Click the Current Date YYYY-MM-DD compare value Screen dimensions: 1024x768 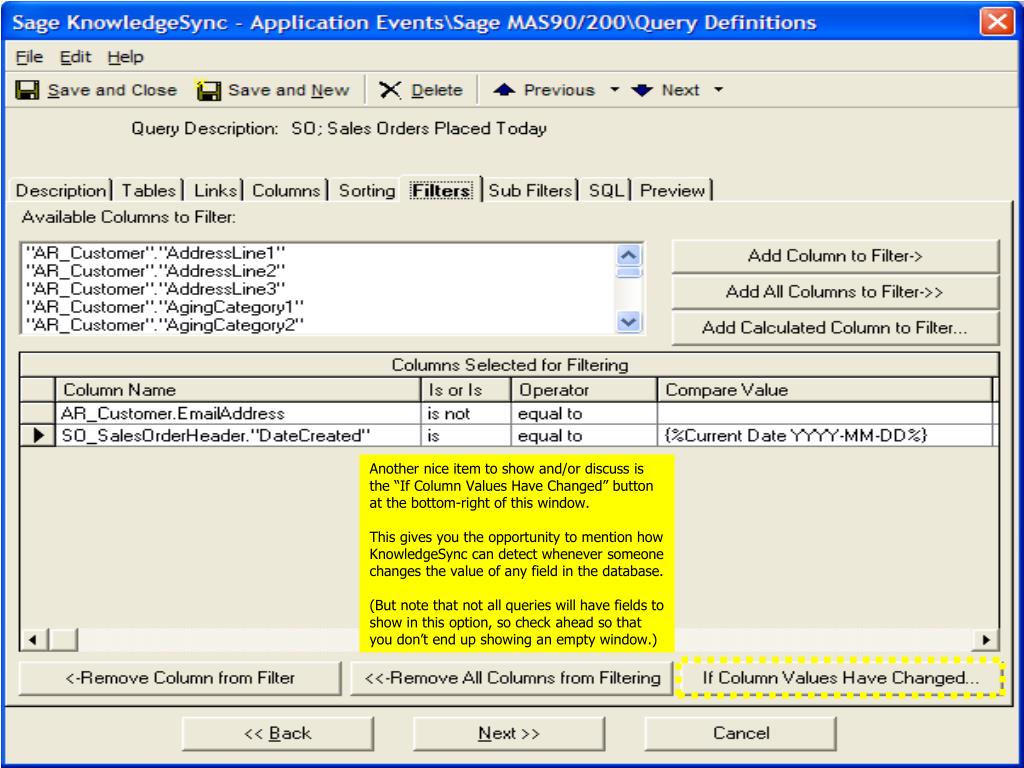click(x=825, y=436)
